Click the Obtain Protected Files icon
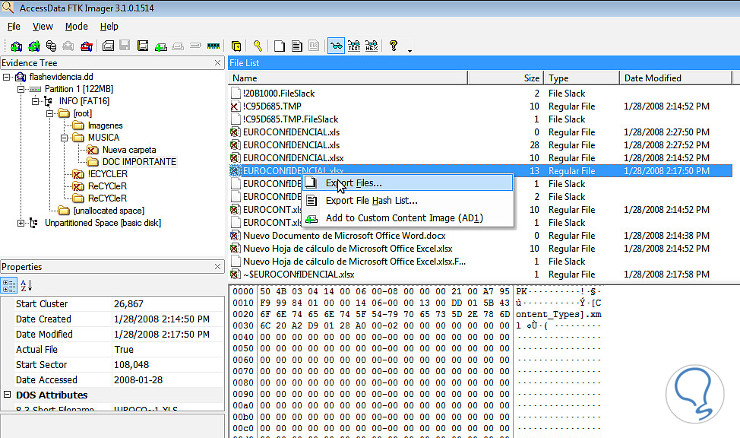Viewport: 740px width, 438px height. 236,46
